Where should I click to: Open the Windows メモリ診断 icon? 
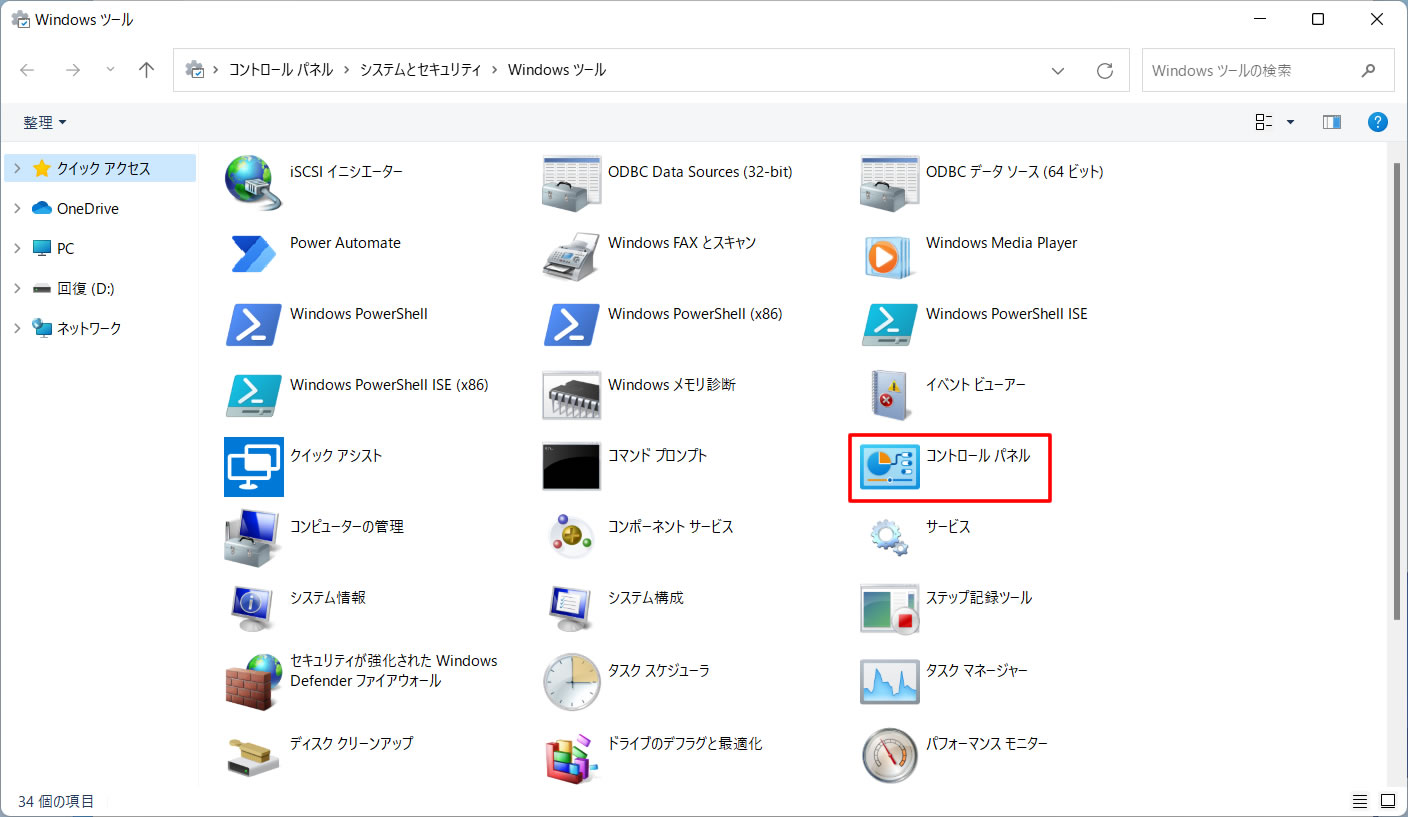[x=571, y=396]
